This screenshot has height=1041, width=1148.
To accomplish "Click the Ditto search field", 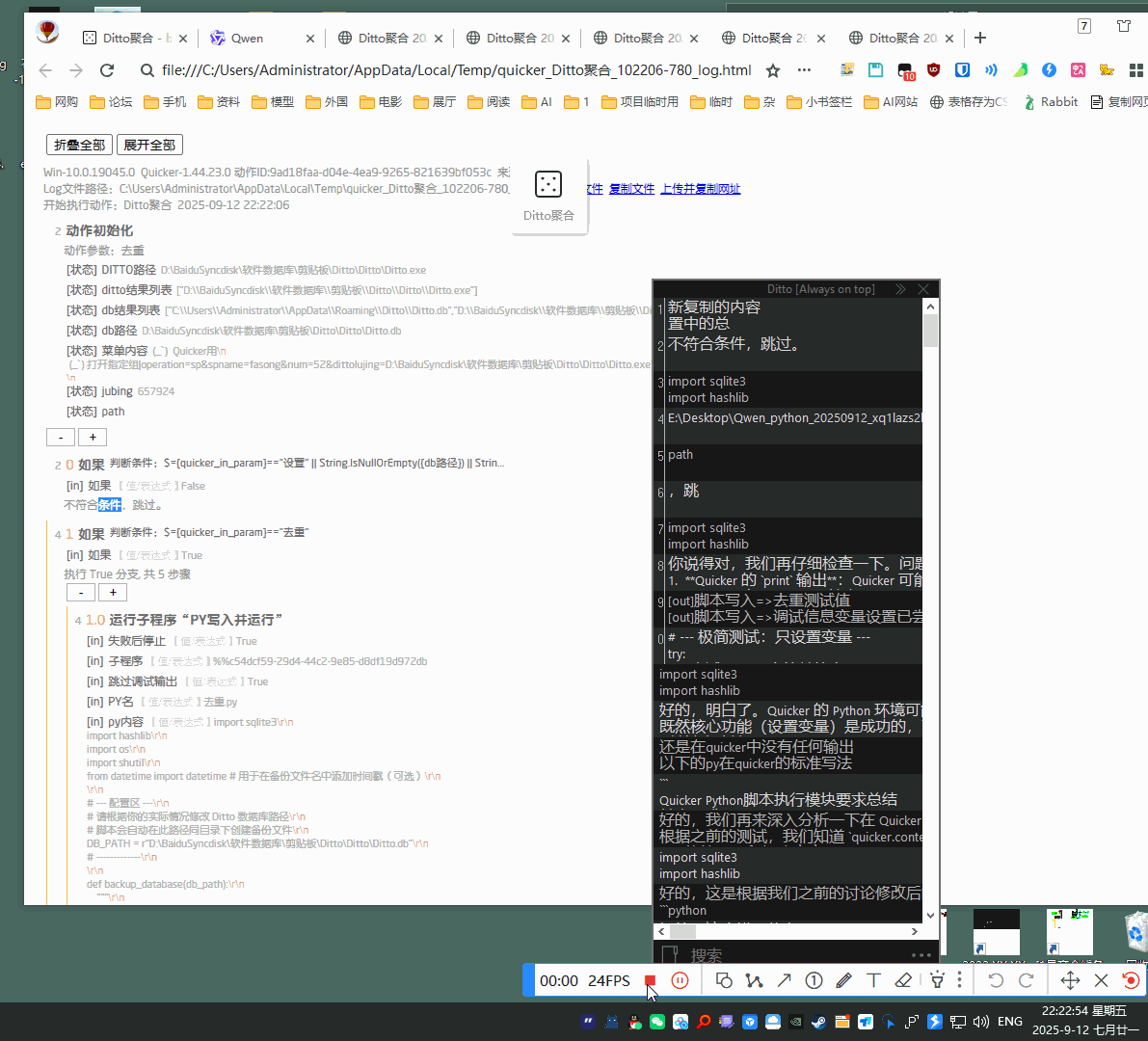I will point(794,955).
